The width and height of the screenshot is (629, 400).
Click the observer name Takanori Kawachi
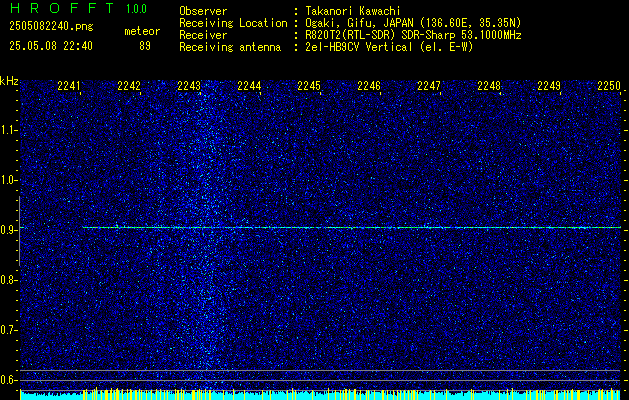(x=353, y=11)
